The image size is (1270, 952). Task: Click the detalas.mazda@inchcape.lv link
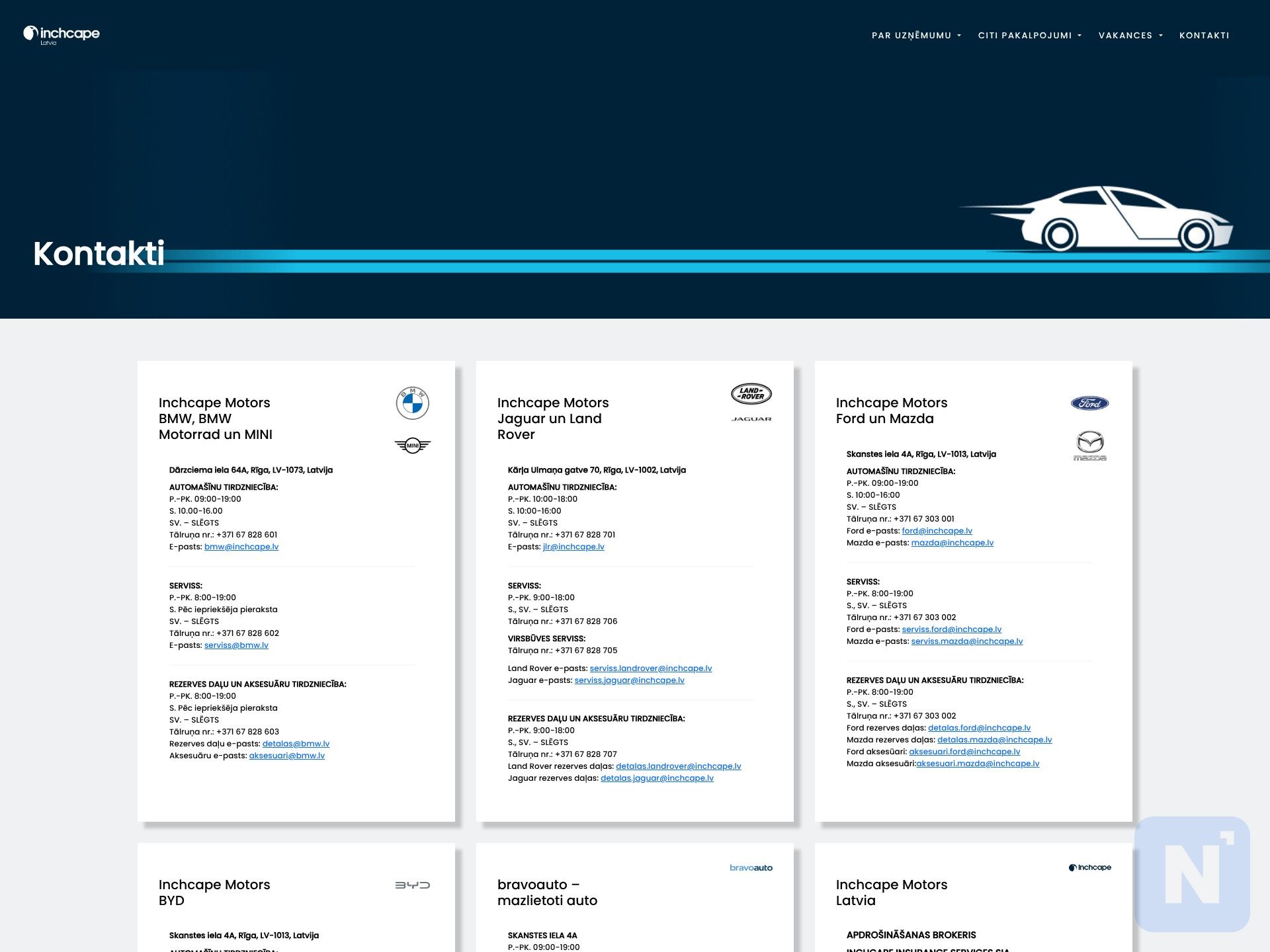(x=995, y=740)
